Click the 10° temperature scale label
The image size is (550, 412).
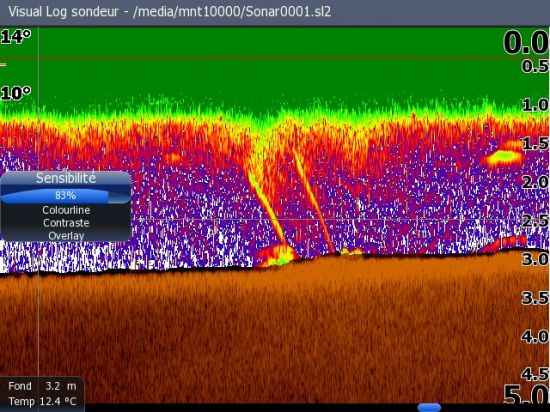(16, 93)
